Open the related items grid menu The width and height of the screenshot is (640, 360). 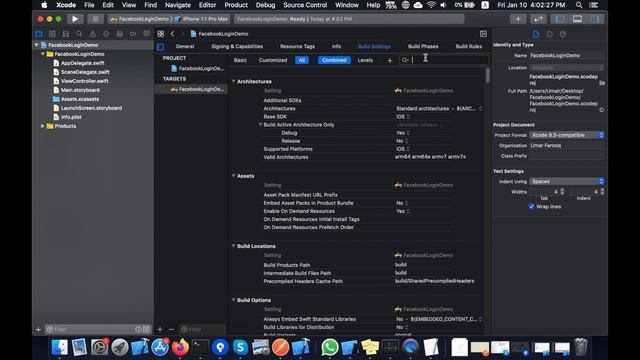(x=160, y=34)
